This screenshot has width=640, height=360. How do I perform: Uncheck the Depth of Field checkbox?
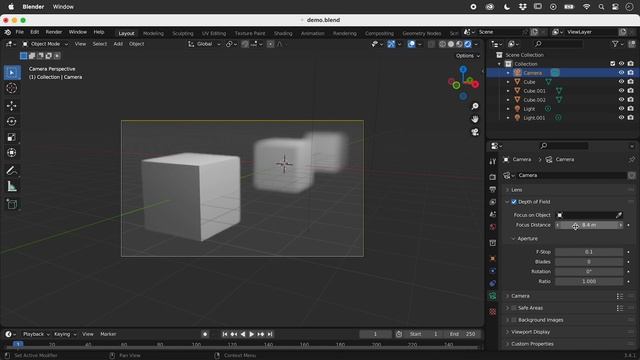(x=514, y=202)
